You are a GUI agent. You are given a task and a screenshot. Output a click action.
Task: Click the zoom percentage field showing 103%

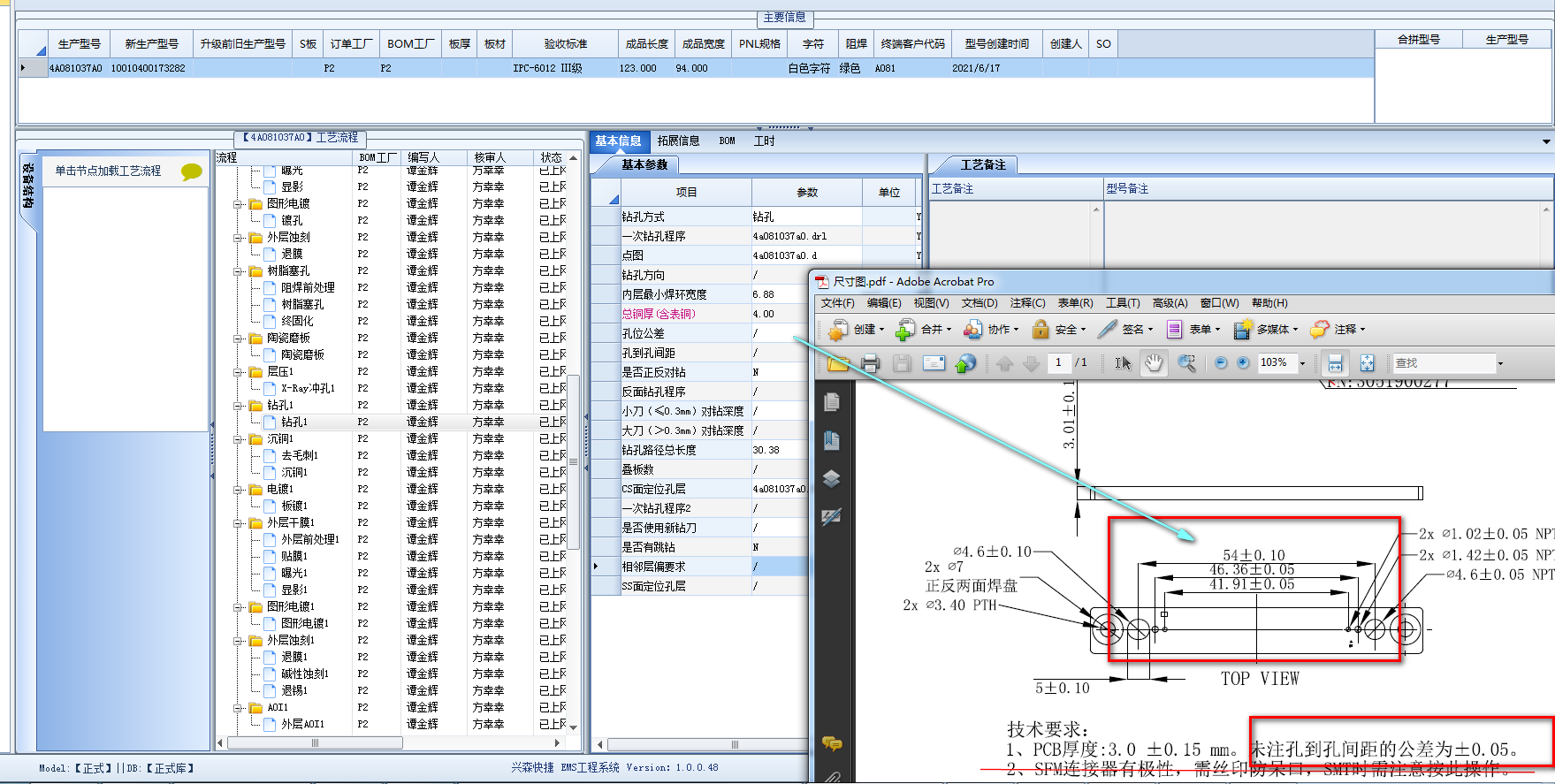1276,363
